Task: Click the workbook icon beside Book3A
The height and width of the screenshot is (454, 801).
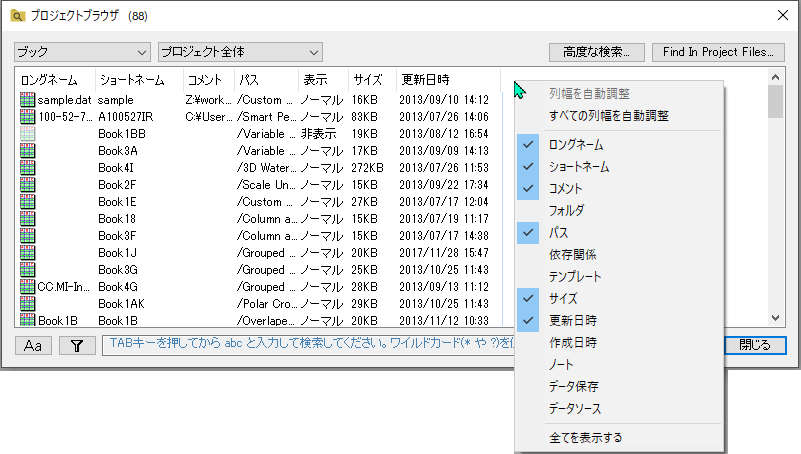Action: coord(28,151)
